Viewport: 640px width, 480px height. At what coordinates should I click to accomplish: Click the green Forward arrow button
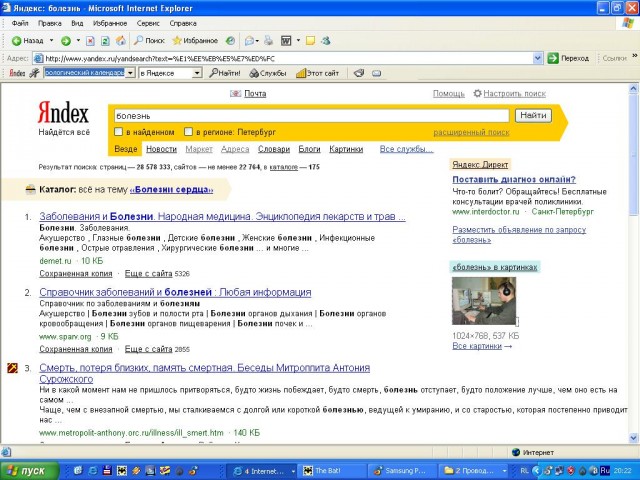pyautogui.click(x=66, y=41)
